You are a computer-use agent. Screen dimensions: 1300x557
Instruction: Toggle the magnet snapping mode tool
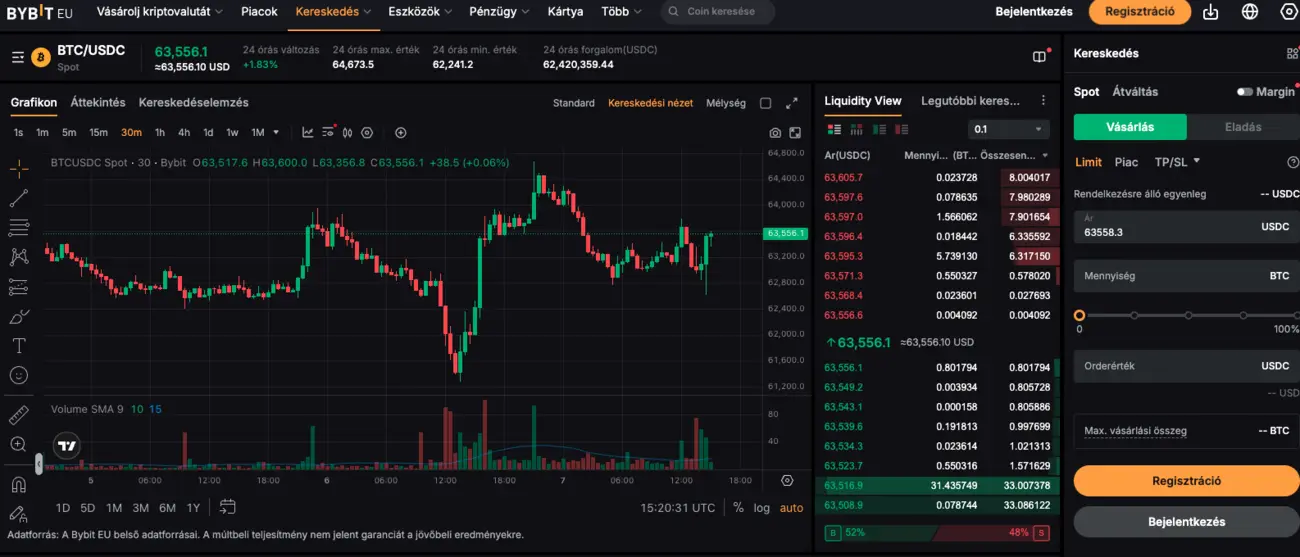click(x=19, y=485)
